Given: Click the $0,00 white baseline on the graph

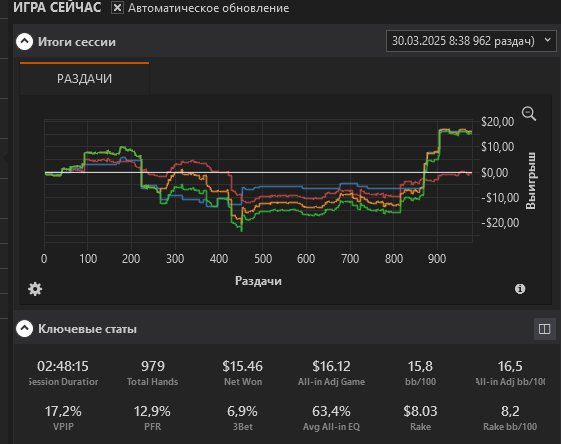Looking at the screenshot, I should coord(258,173).
